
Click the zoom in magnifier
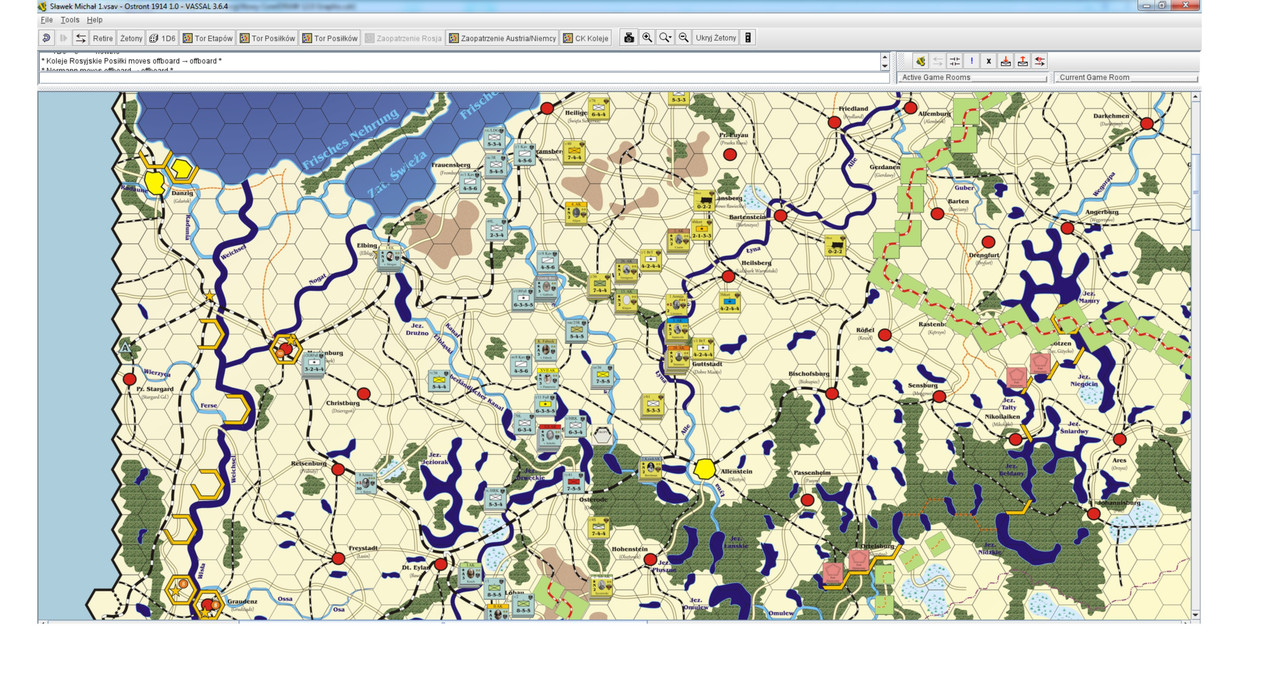click(647, 38)
